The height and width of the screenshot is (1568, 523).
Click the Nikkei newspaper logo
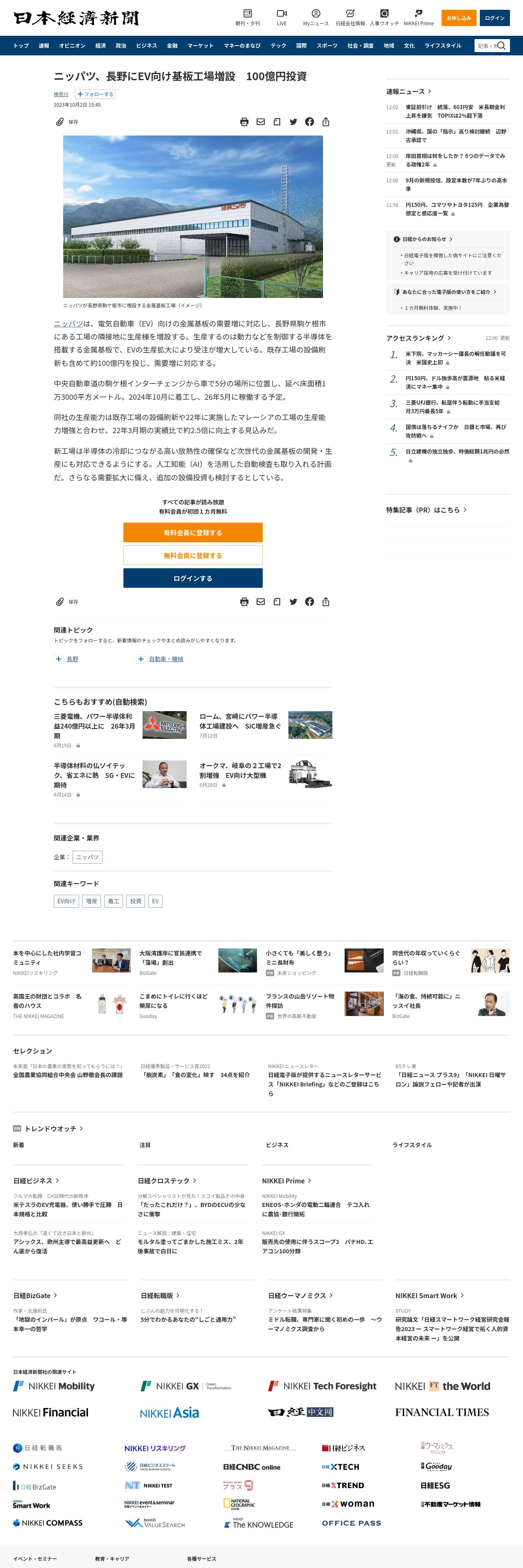point(76,18)
